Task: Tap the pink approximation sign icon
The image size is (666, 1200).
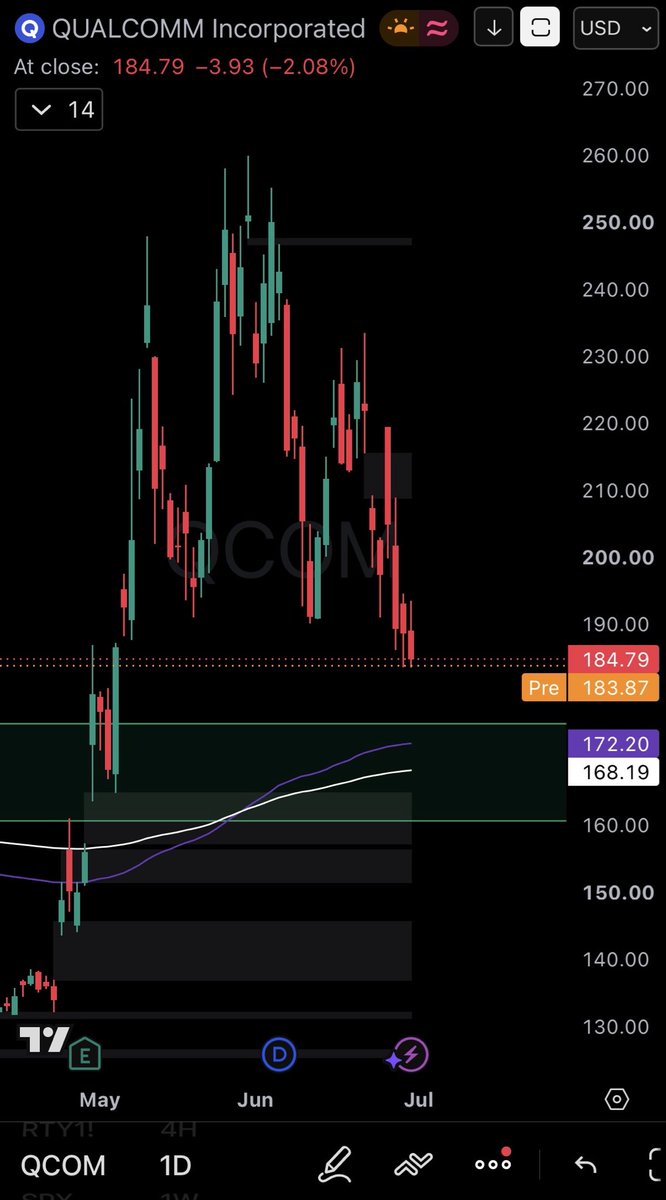Action: 437,28
